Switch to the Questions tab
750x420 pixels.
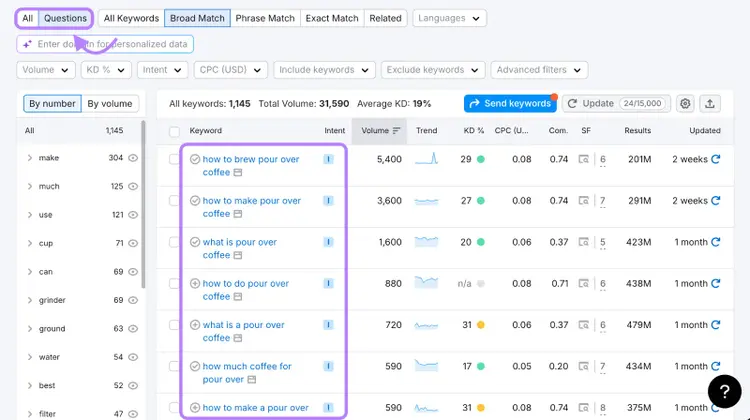(66, 18)
